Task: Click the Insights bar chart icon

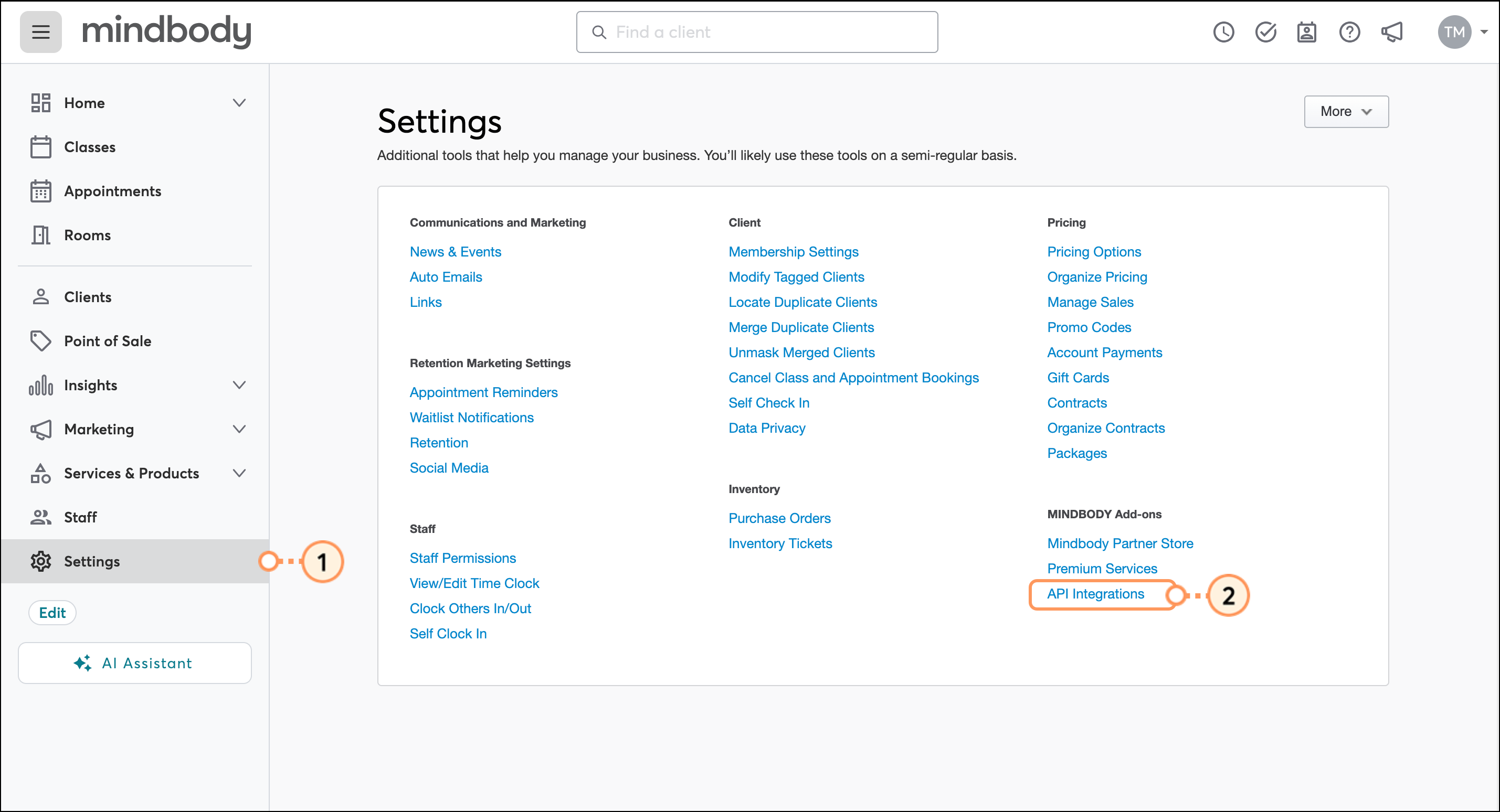Action: point(41,386)
